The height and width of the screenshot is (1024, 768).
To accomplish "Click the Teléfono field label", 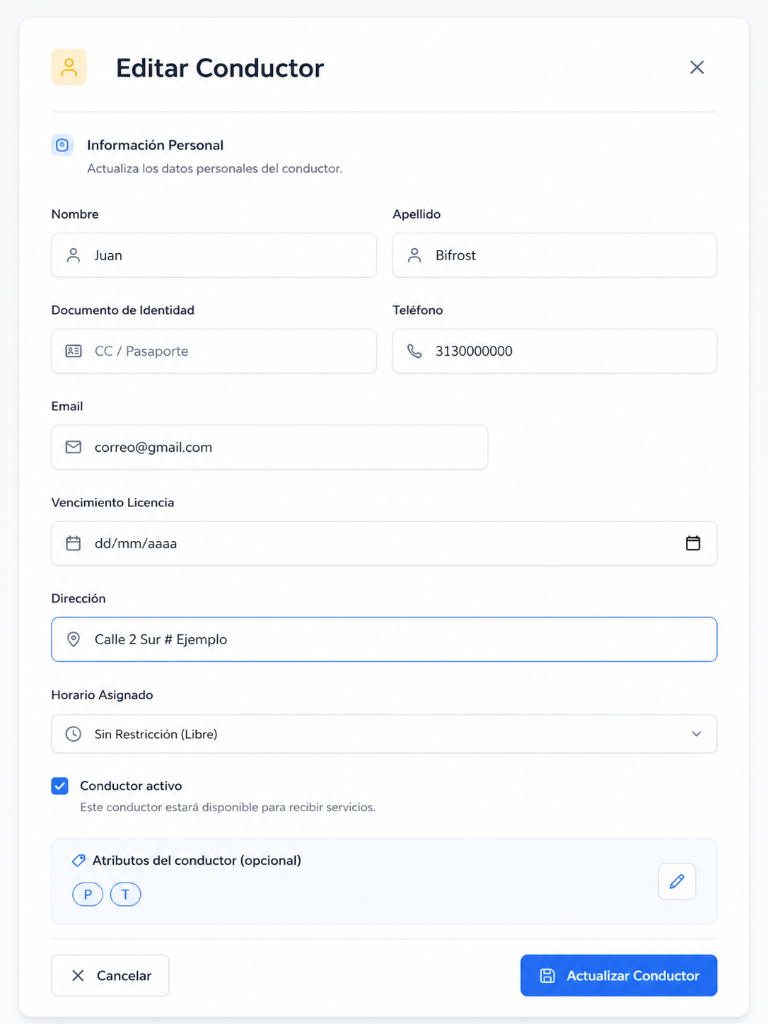I will (417, 310).
